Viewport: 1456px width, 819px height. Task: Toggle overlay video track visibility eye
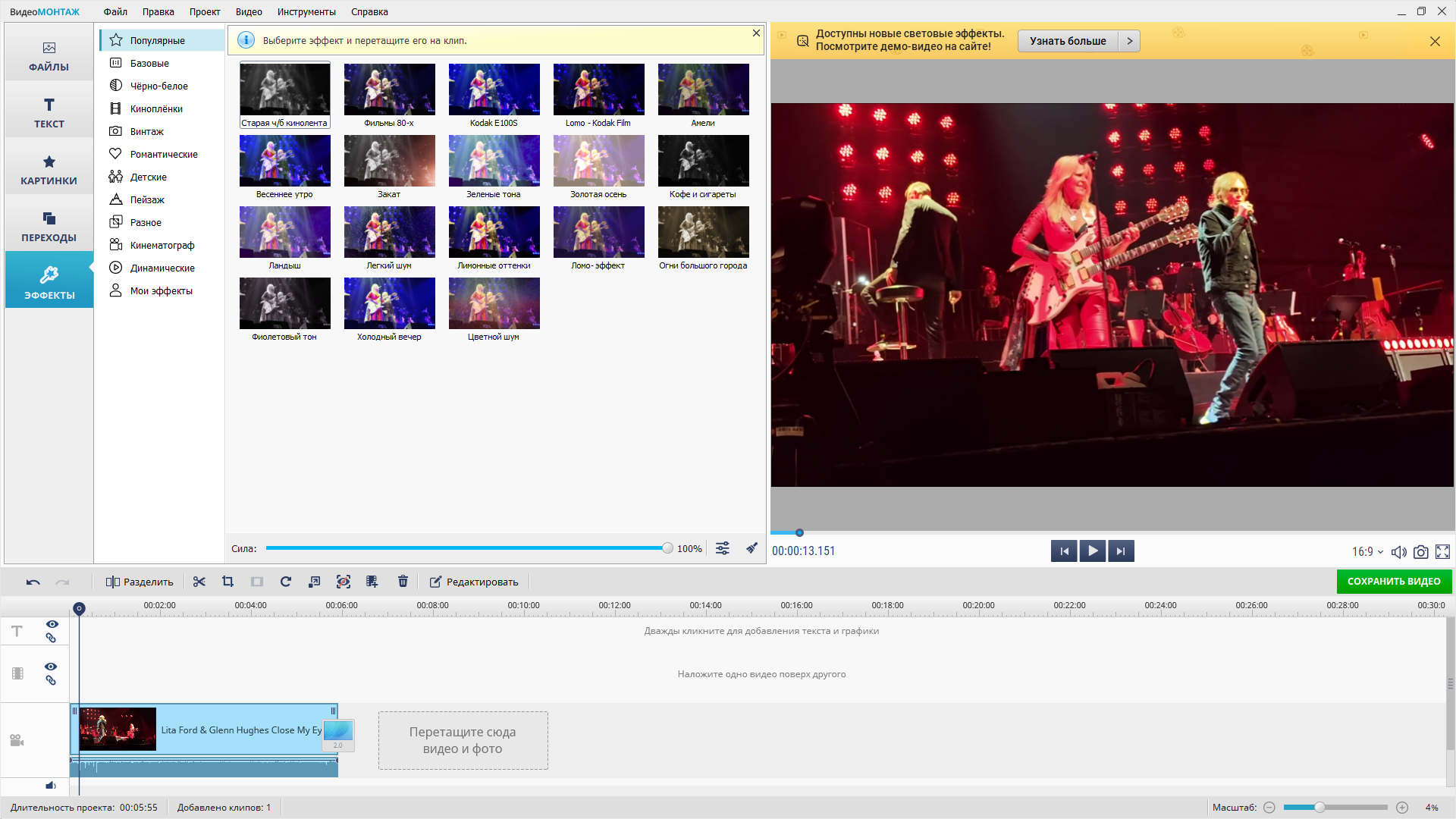[51, 667]
